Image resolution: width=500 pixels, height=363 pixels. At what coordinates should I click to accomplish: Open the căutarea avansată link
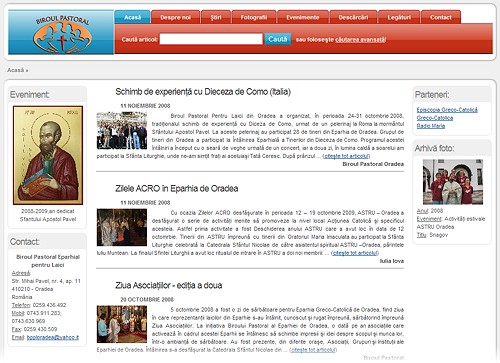[360, 40]
